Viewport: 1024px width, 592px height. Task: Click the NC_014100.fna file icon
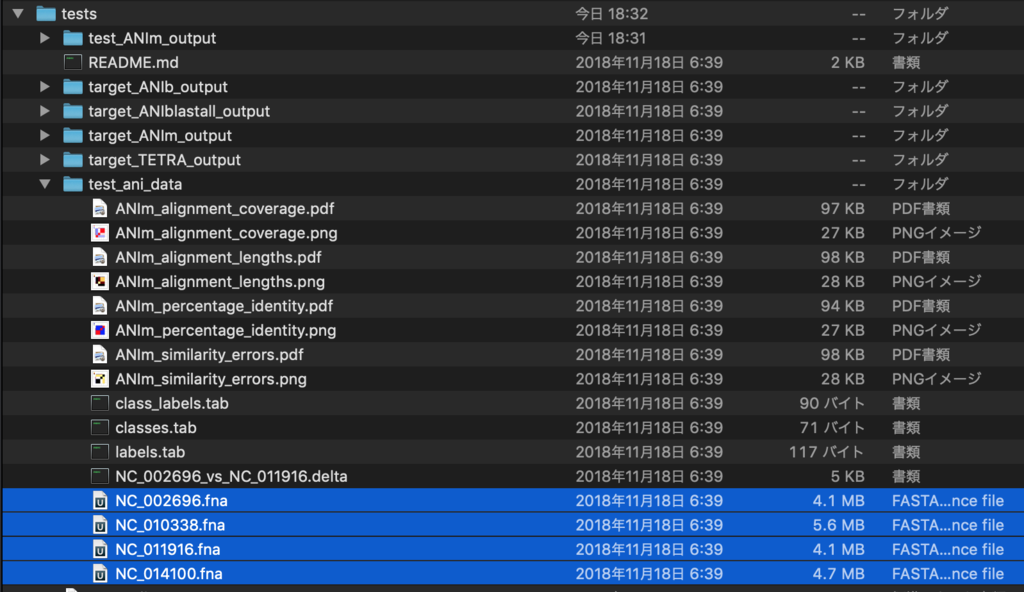(x=99, y=574)
